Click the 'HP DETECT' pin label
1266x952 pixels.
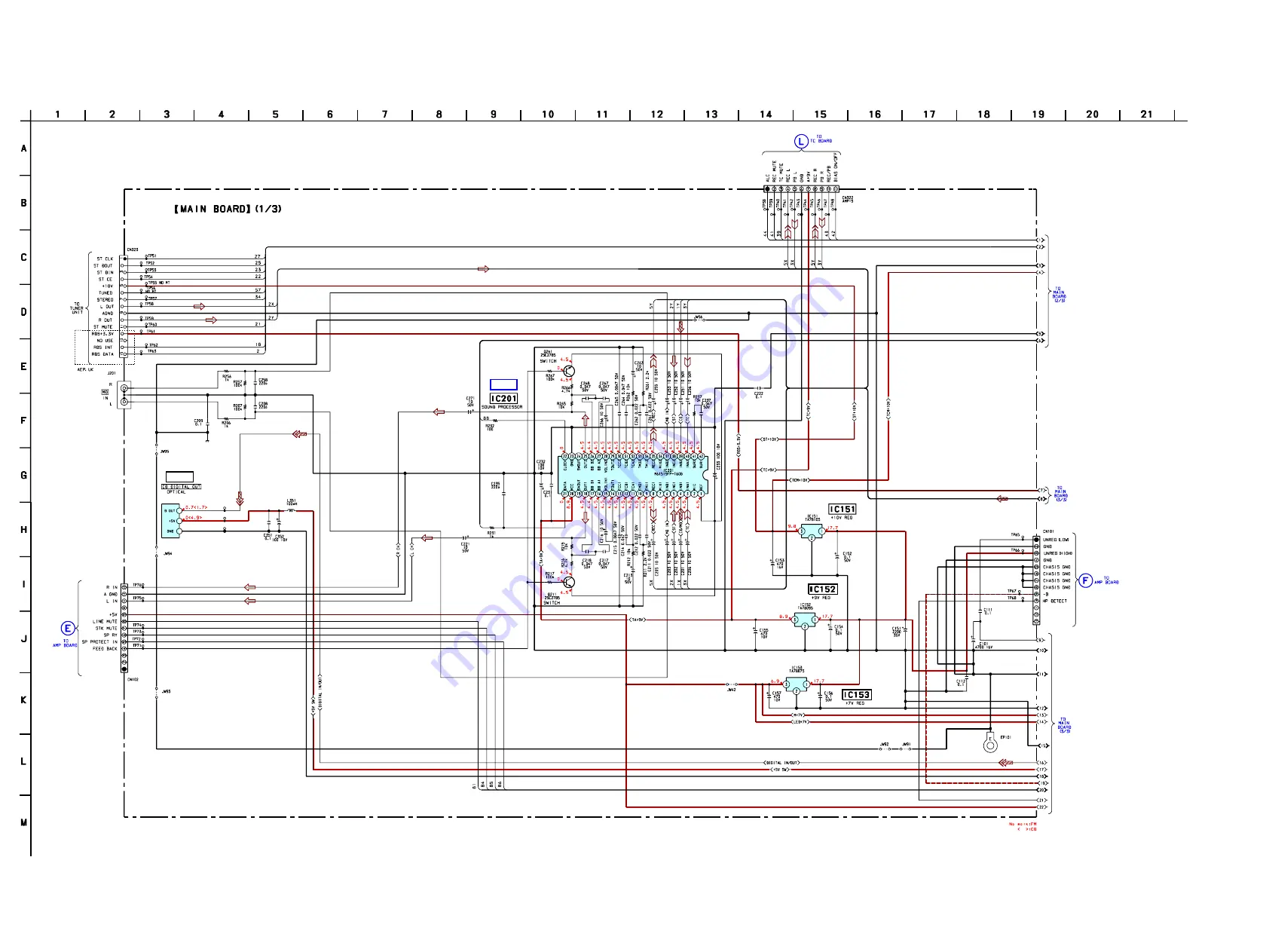[x=1055, y=602]
